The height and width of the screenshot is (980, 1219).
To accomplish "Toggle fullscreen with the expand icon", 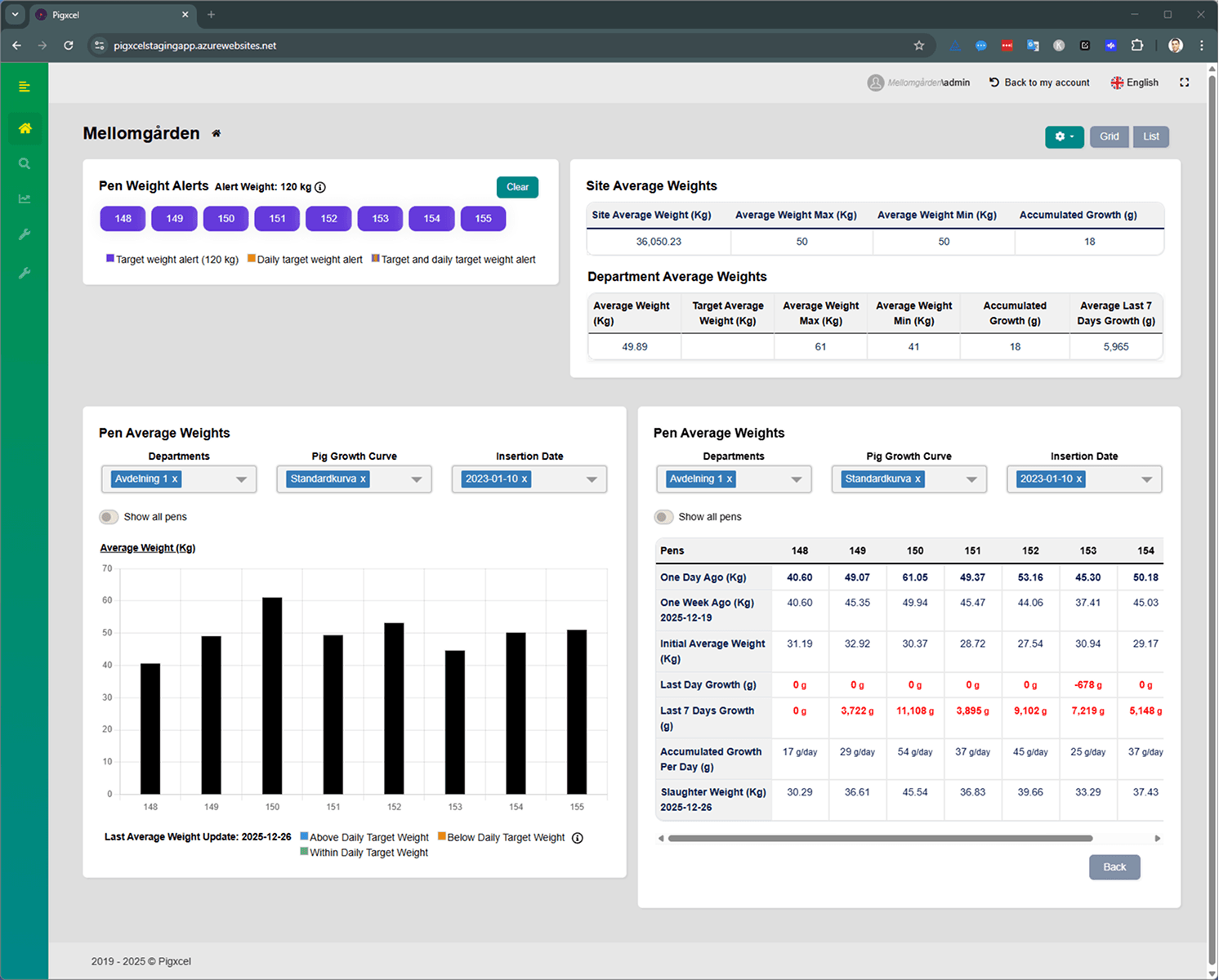I will point(1184,82).
